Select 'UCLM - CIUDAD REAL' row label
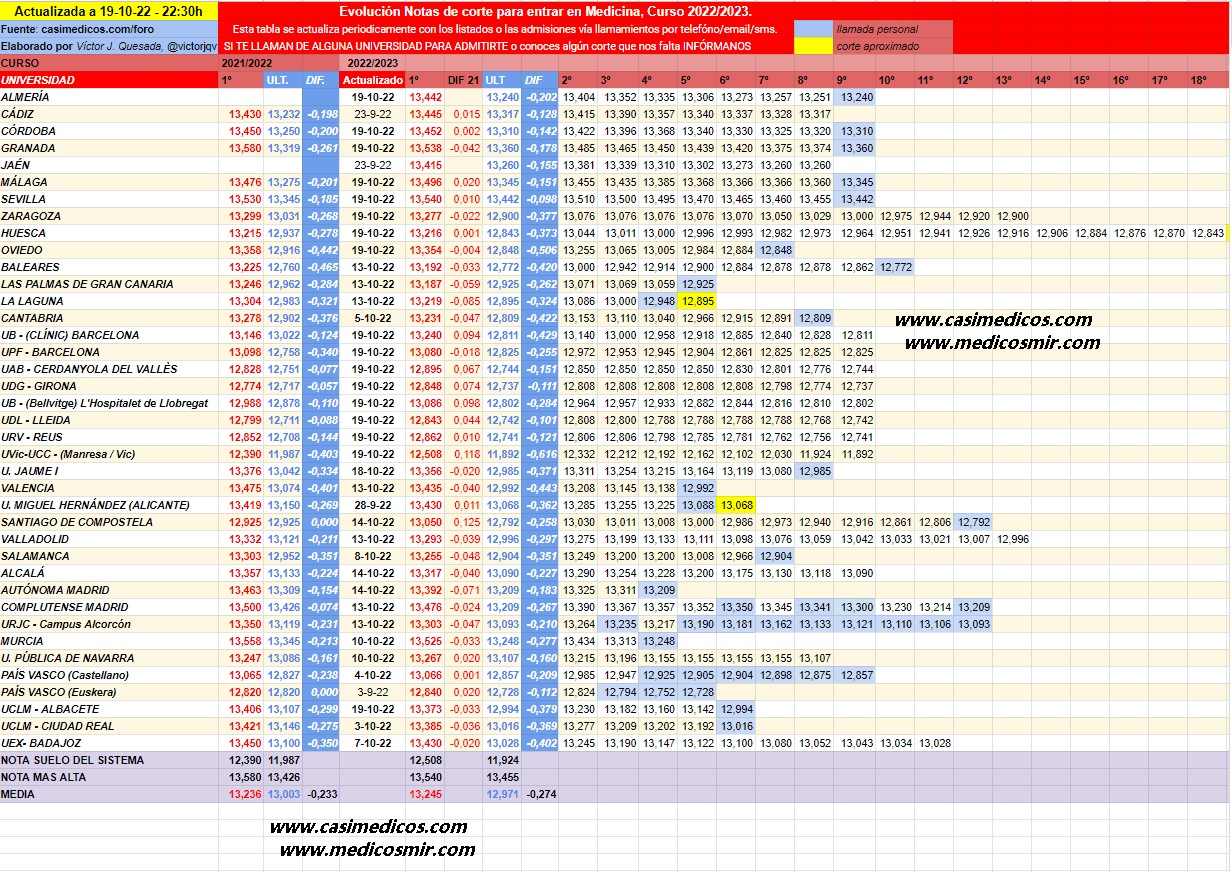The image size is (1232, 872). [x=109, y=726]
